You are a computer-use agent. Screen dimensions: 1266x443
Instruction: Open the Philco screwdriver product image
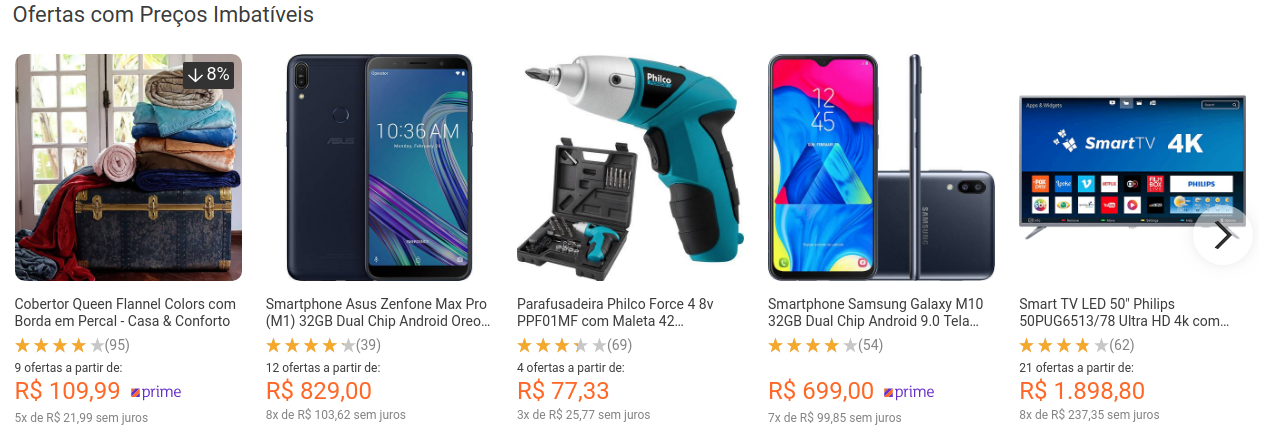[x=630, y=167]
